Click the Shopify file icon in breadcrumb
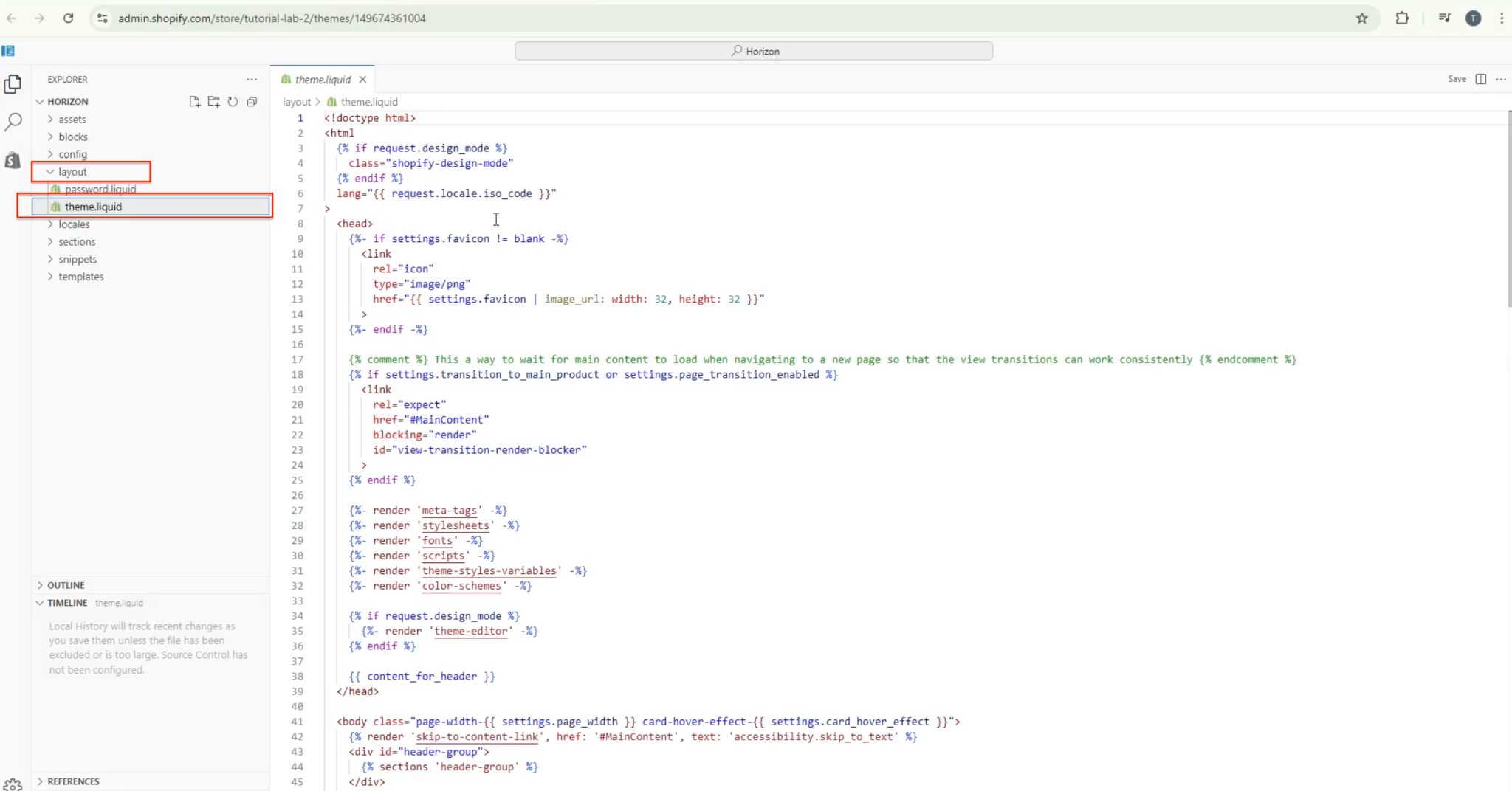Viewport: 1512px width, 791px height. 331,102
